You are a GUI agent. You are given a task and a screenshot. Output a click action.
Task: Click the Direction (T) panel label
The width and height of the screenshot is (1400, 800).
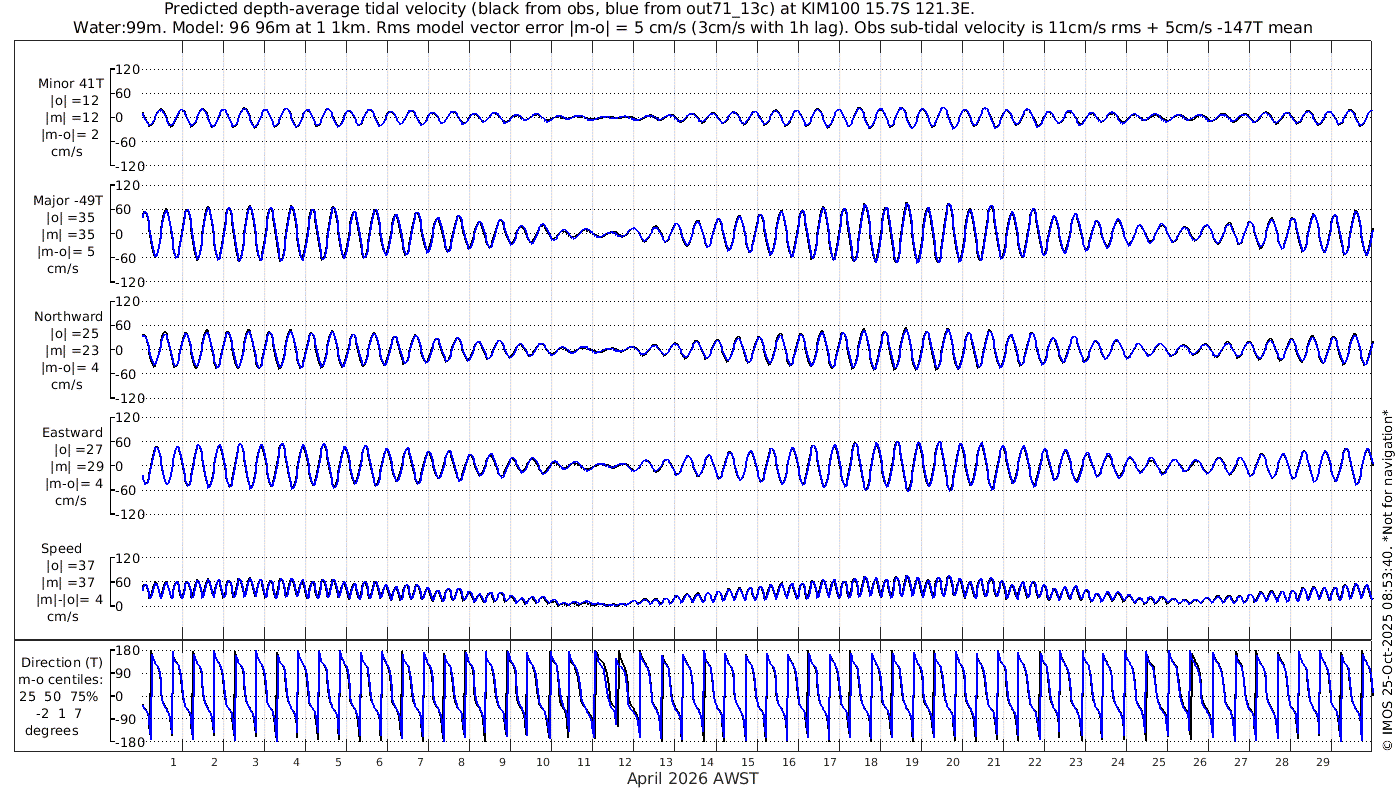(62, 662)
